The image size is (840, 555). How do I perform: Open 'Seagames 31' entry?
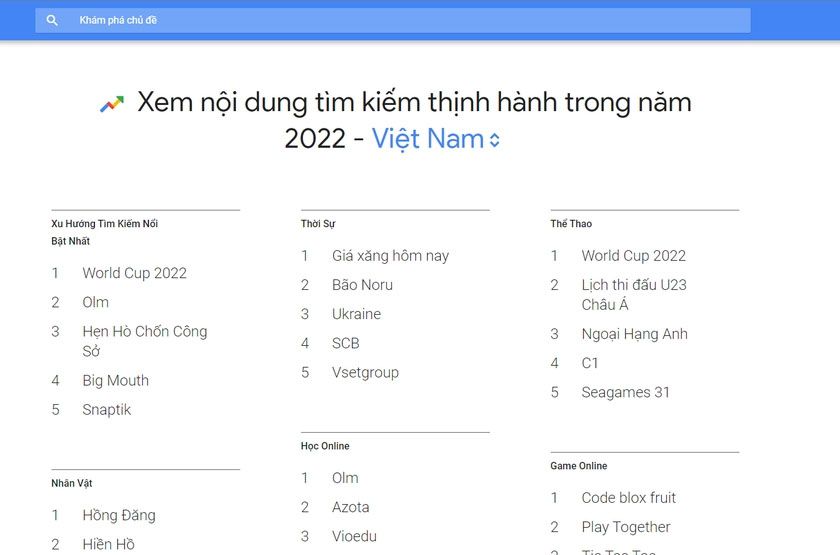pyautogui.click(x=626, y=393)
